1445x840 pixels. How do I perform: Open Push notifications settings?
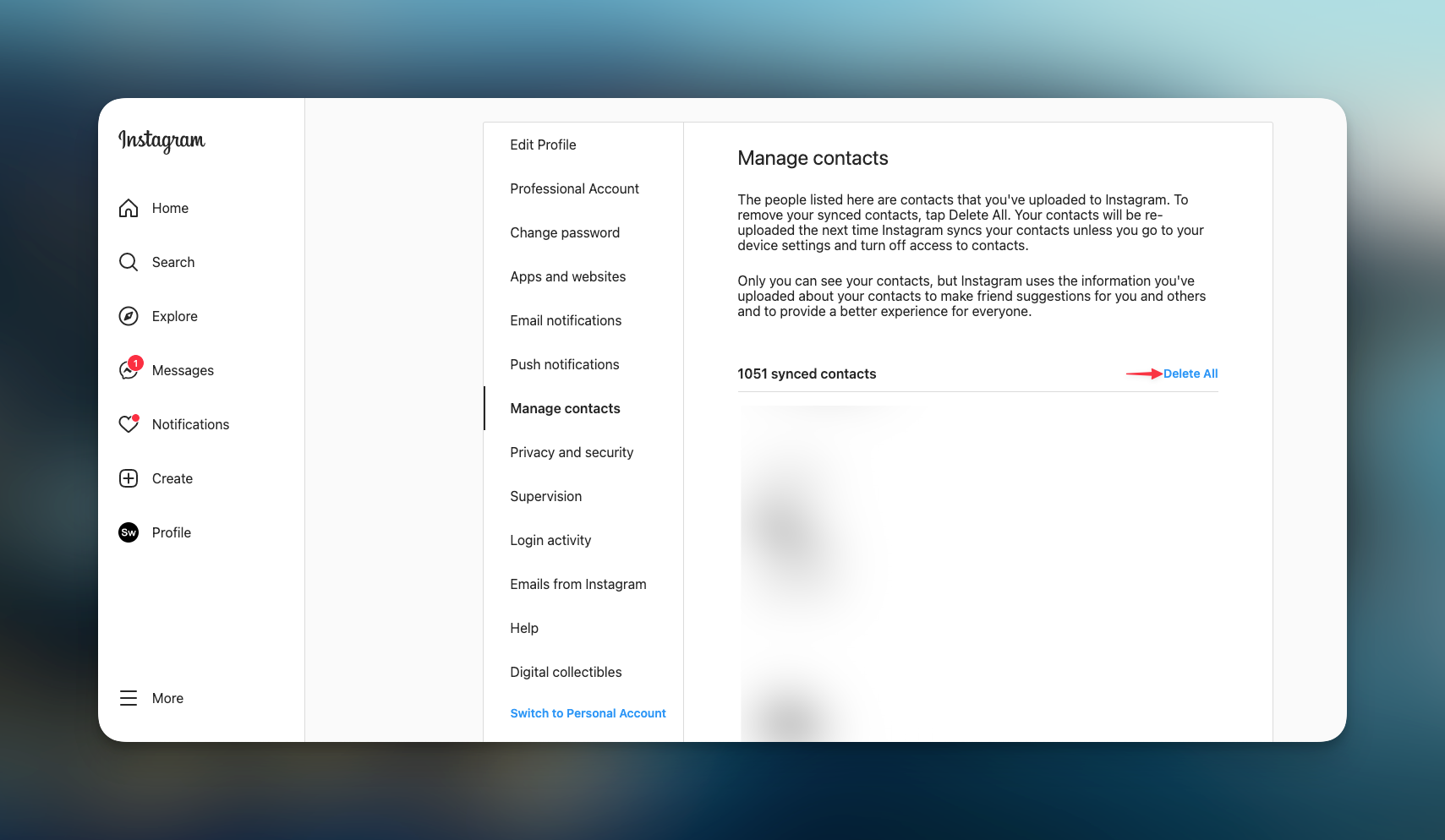[x=564, y=364]
